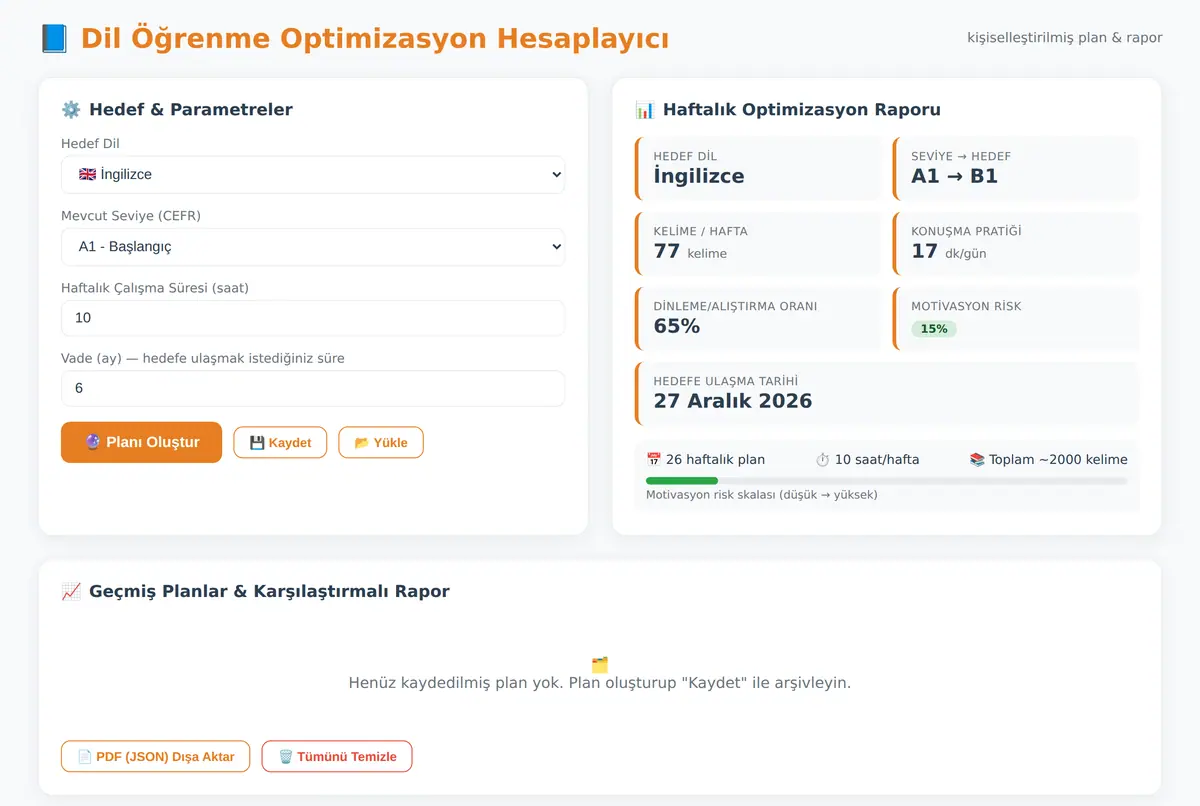
Task: Click the motivasyon risk progress bar
Action: (x=887, y=481)
